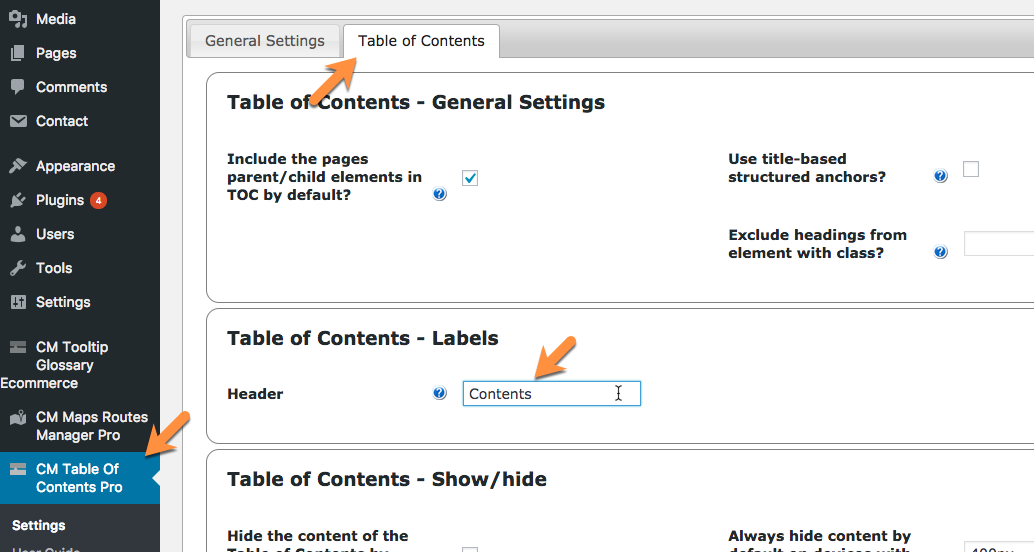Click the Settings submenu link

[39, 526]
